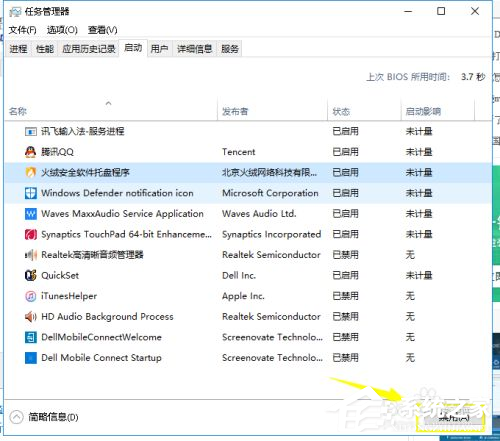Switch to the 性能 tab
Viewport: 500px width, 441px height.
tap(45, 49)
